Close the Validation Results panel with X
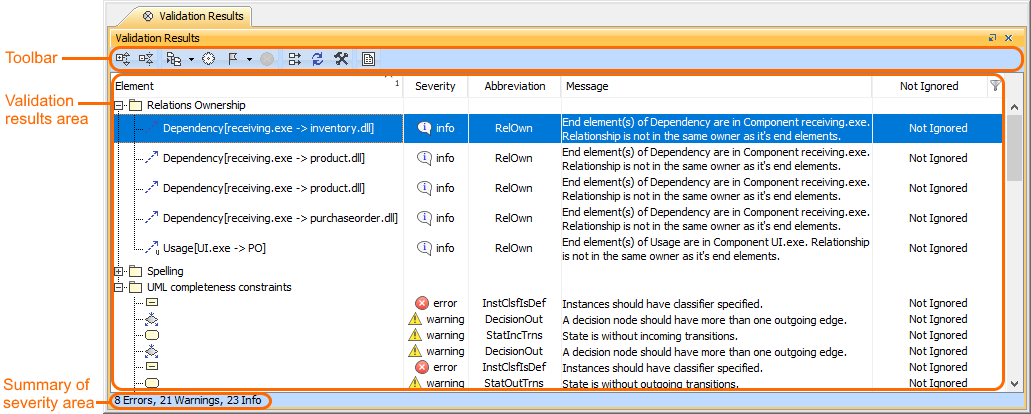 tap(1008, 39)
